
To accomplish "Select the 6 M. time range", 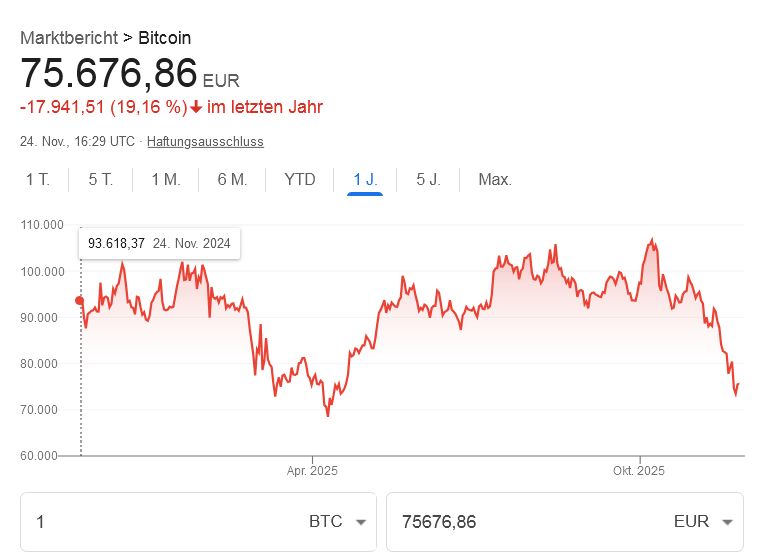I will click(x=232, y=180).
